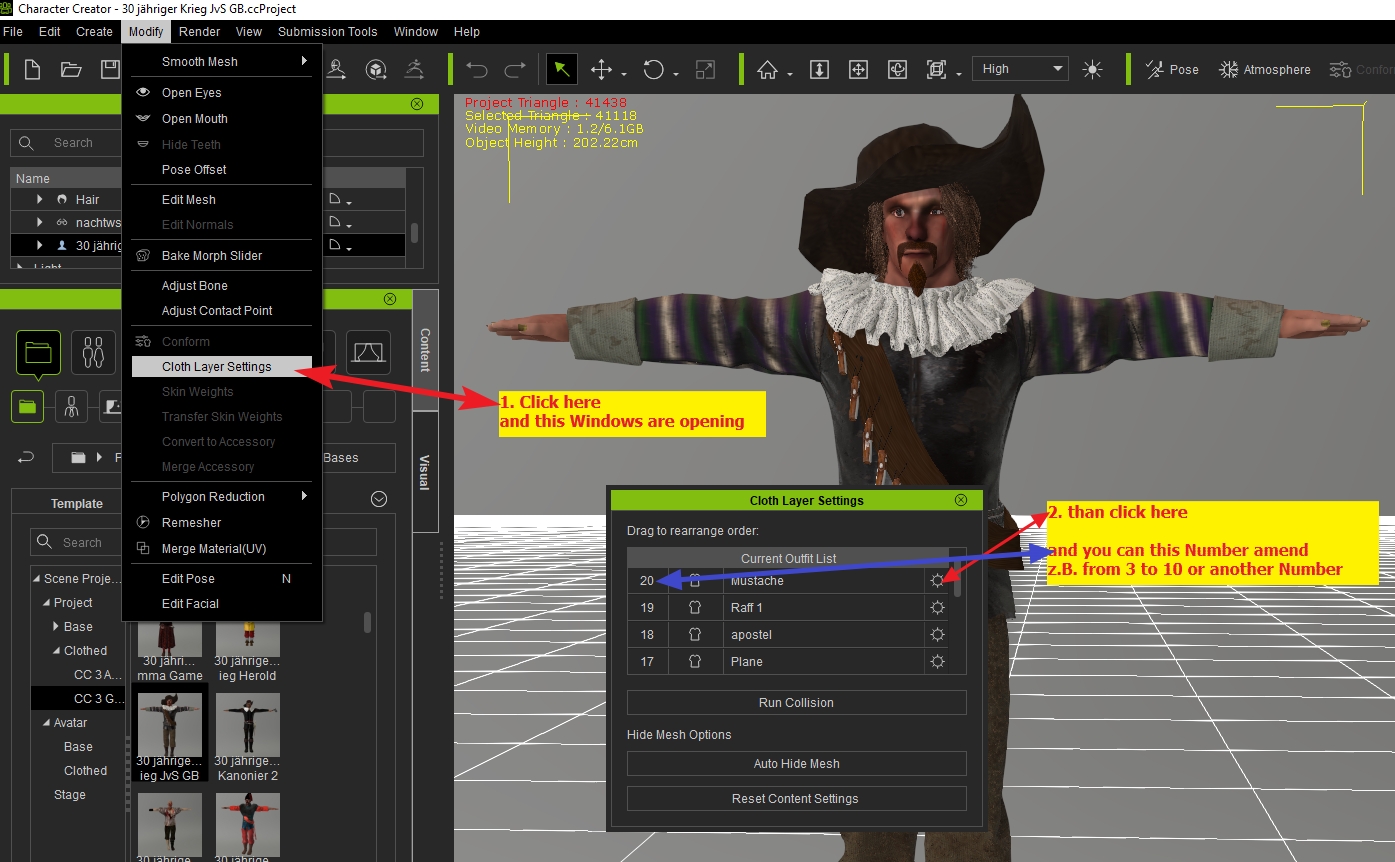Click the character walking icon in toolbar
The height and width of the screenshot is (862, 1395).
click(x=414, y=69)
